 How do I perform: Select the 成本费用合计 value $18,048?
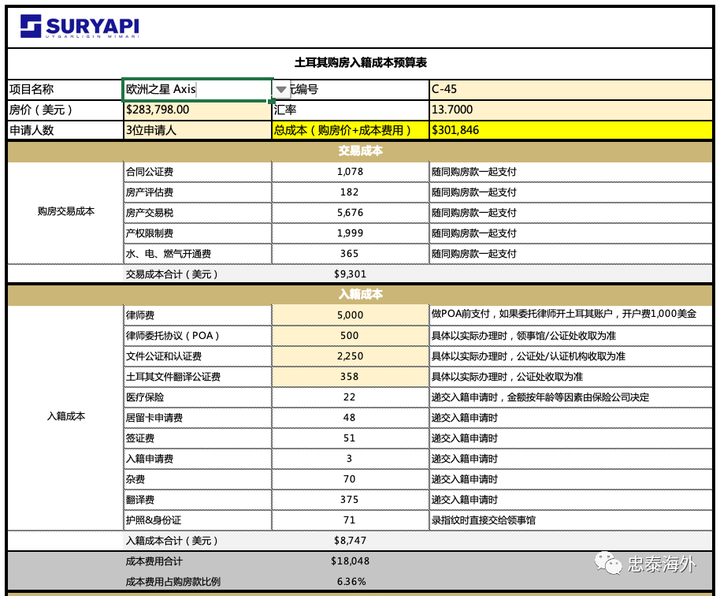point(350,561)
